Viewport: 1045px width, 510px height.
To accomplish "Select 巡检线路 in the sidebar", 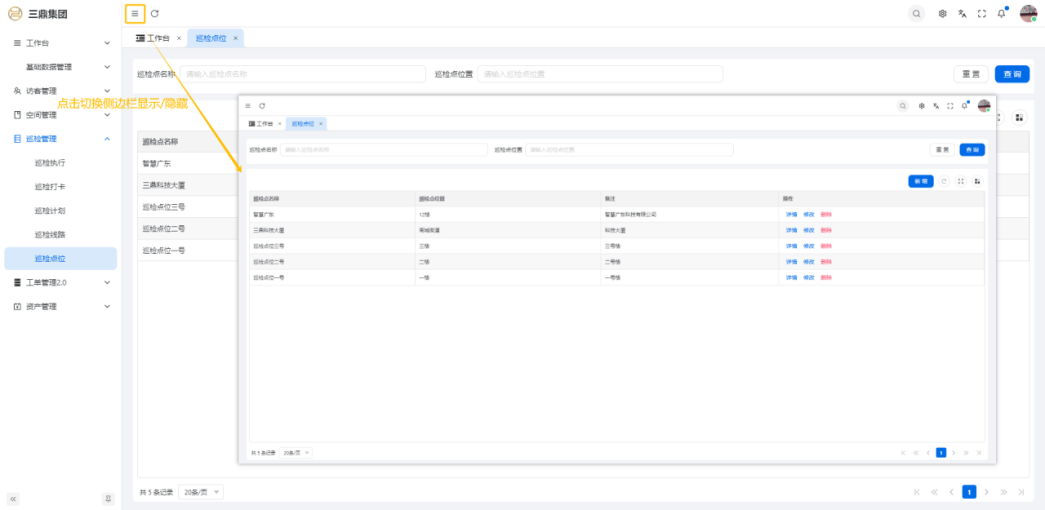I will [50, 235].
